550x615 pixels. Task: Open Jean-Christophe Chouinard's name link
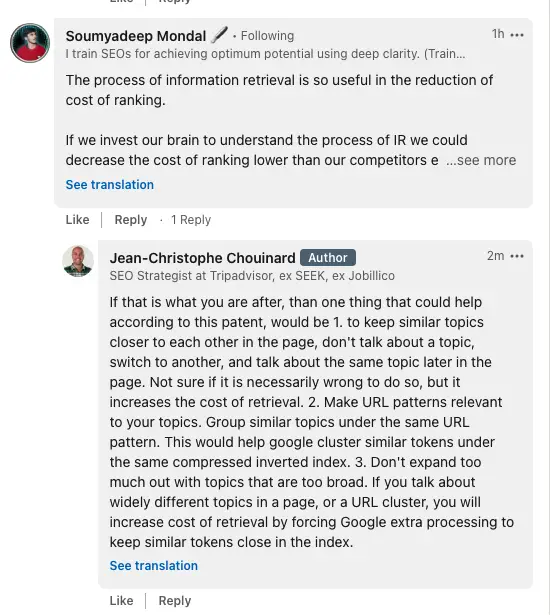pos(202,258)
